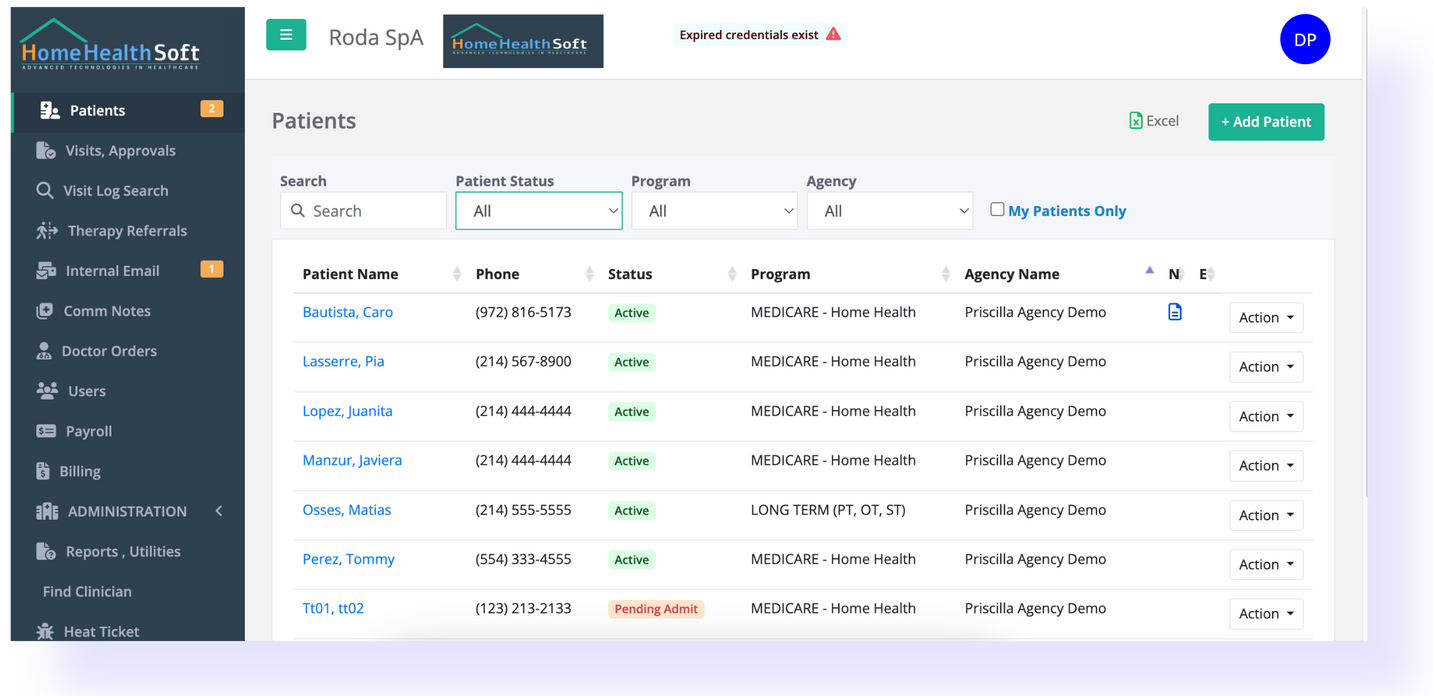Enable My Patients Only checkbox
The height and width of the screenshot is (696, 1434).
[x=997, y=209]
